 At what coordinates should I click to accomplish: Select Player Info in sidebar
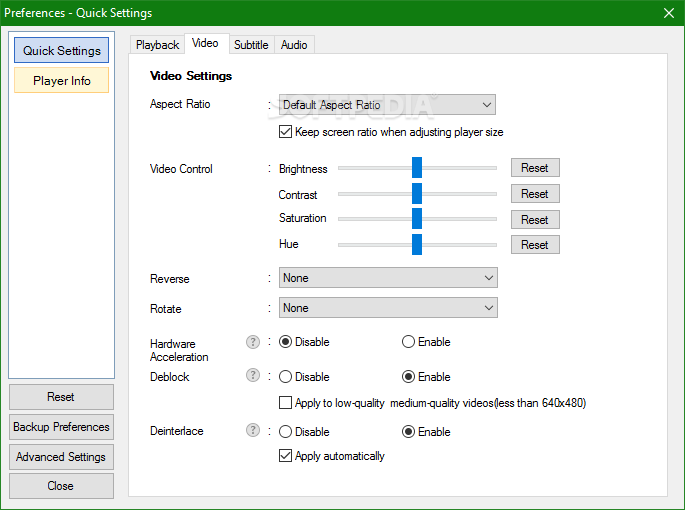(62, 80)
